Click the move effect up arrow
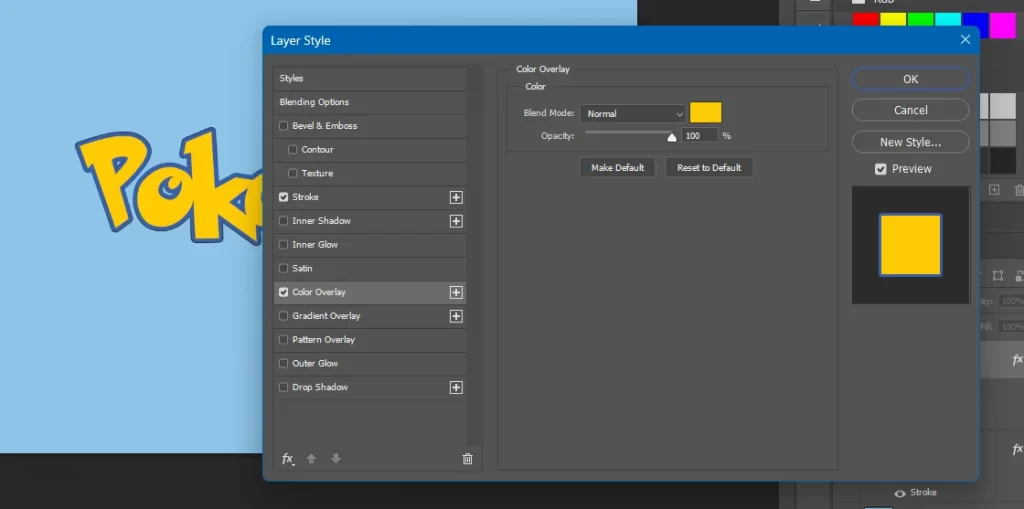Image resolution: width=1024 pixels, height=509 pixels. [311, 459]
